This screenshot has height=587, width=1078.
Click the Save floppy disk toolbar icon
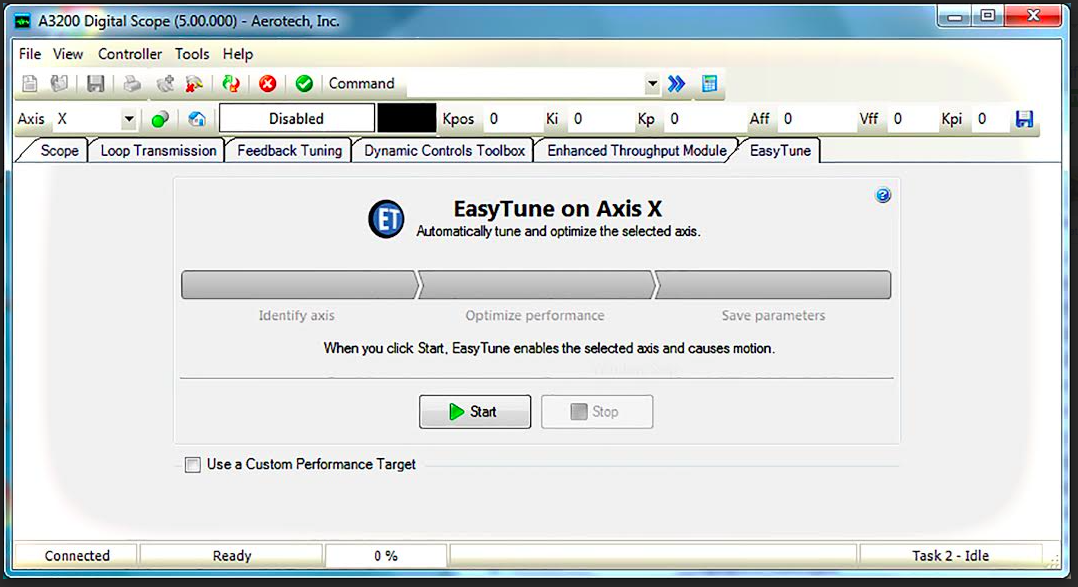[x=96, y=84]
